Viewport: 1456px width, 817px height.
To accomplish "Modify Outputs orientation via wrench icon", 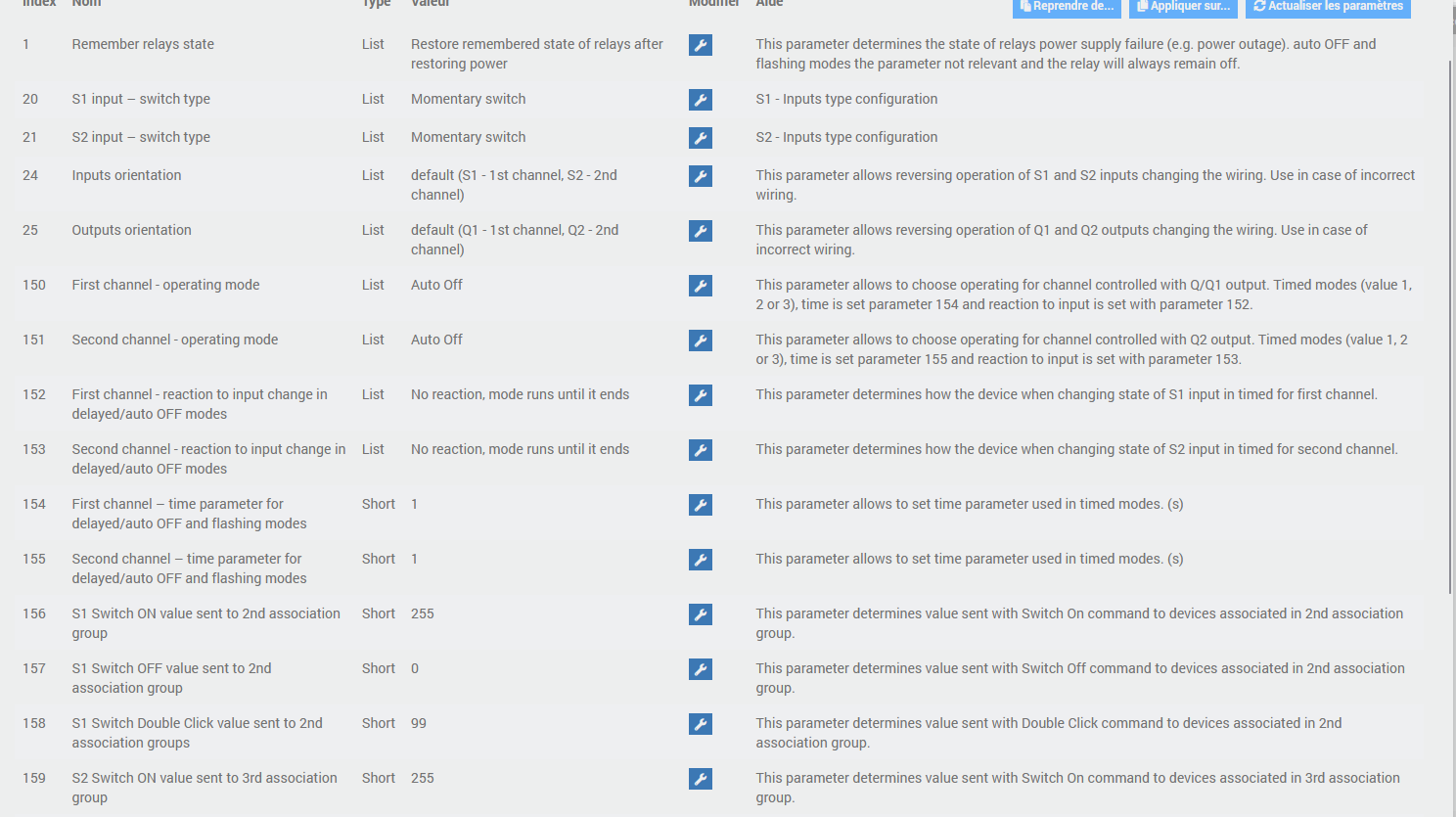I will tap(701, 231).
